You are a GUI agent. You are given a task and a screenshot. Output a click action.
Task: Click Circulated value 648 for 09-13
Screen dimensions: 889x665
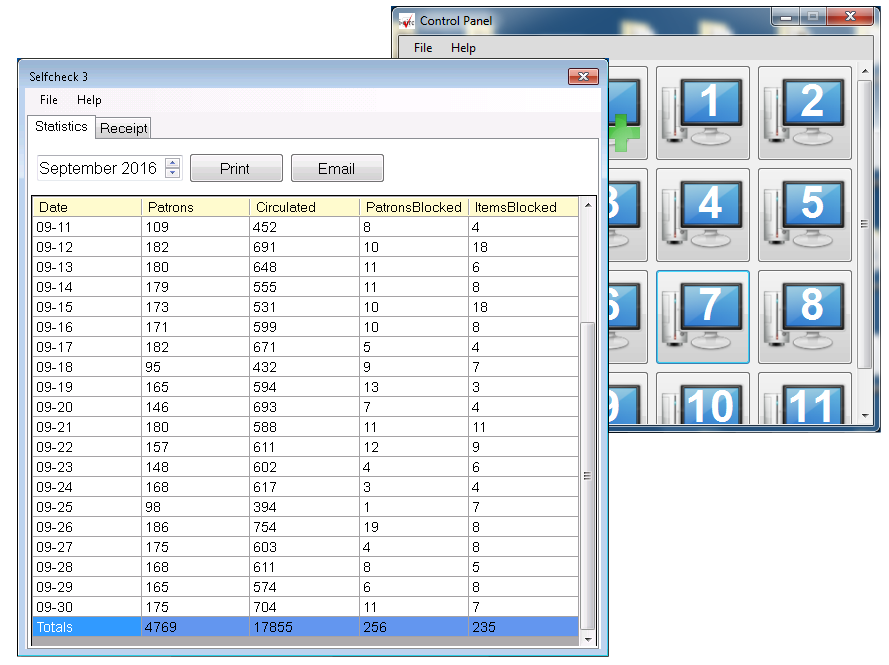(x=304, y=267)
